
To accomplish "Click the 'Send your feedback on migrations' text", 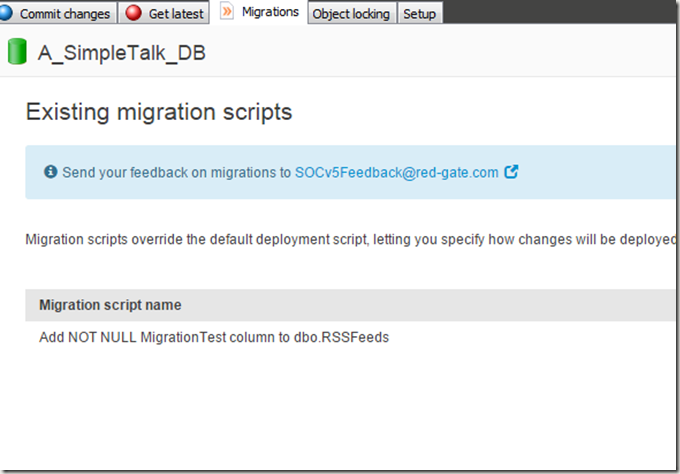I will tap(176, 172).
